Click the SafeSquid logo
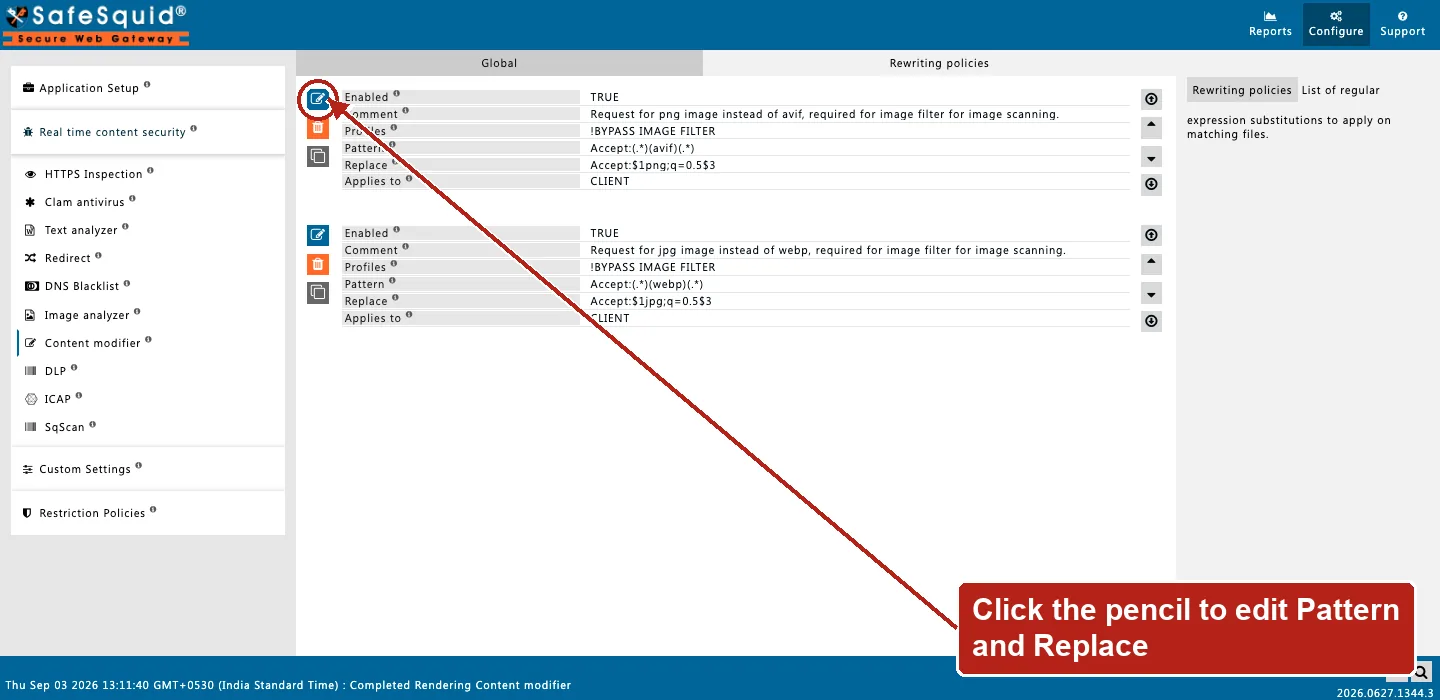 click(95, 25)
